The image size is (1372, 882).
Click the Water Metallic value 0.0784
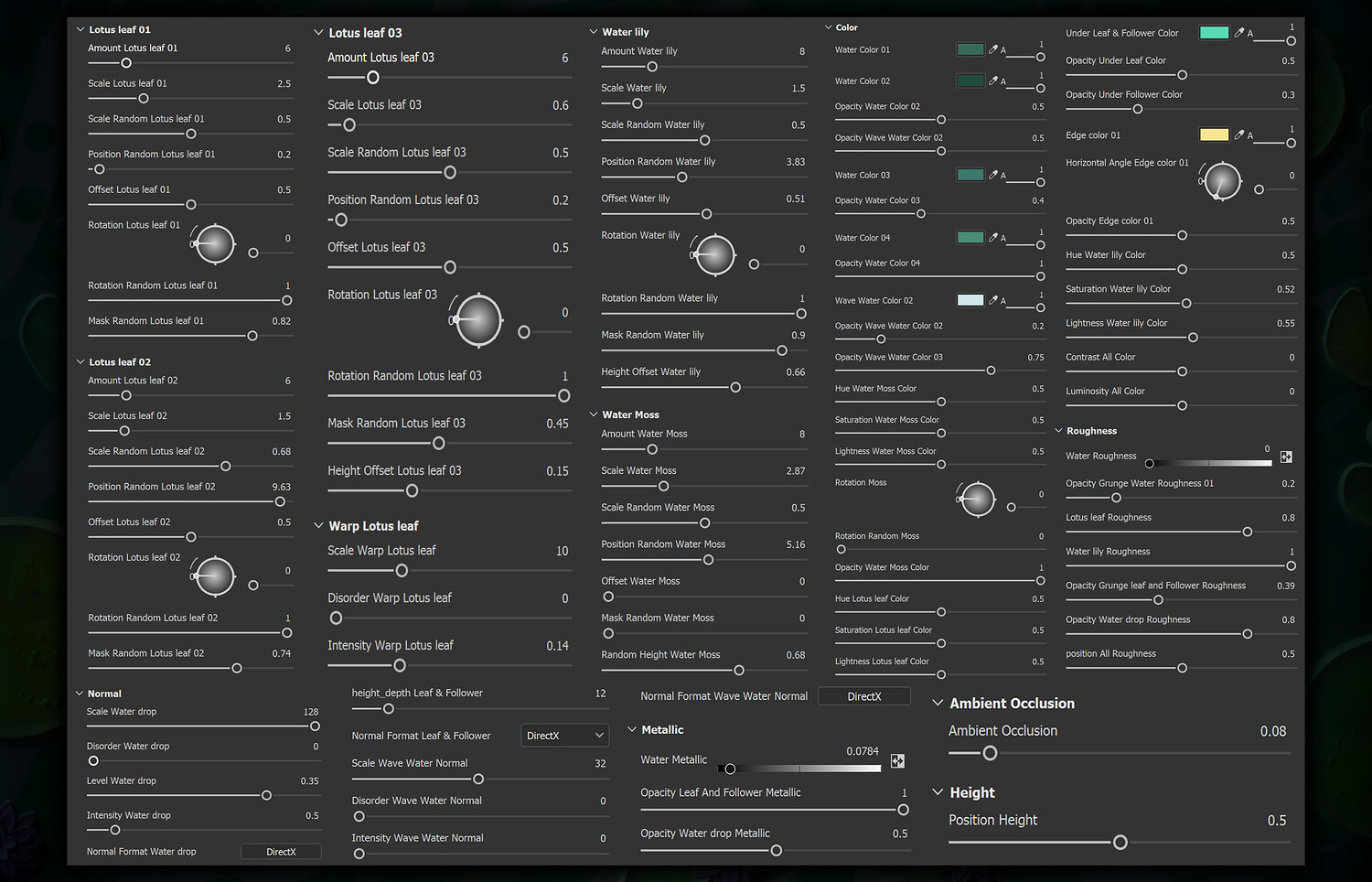point(863,751)
